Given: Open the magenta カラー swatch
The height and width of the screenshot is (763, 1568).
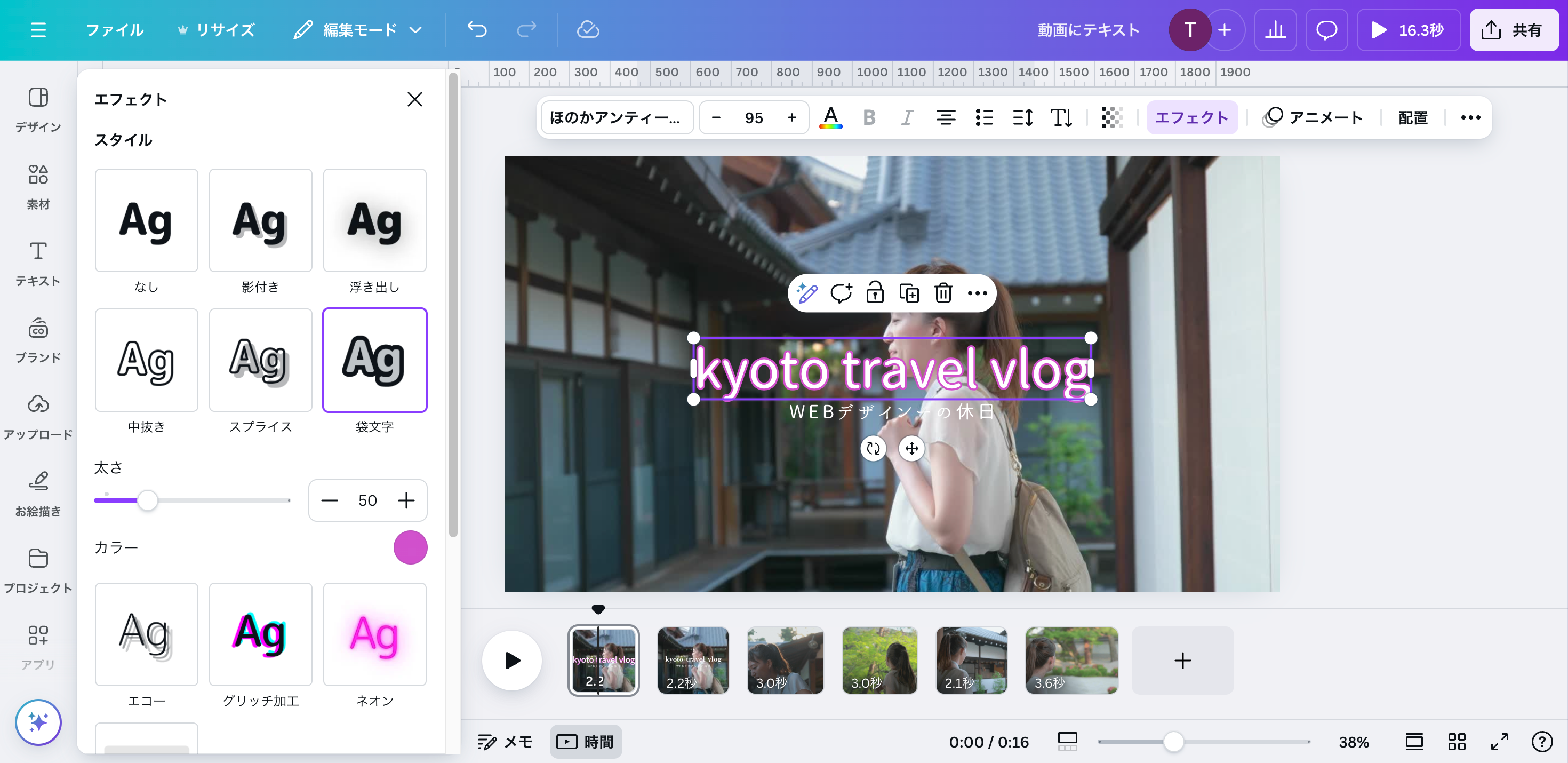Looking at the screenshot, I should click(410, 547).
